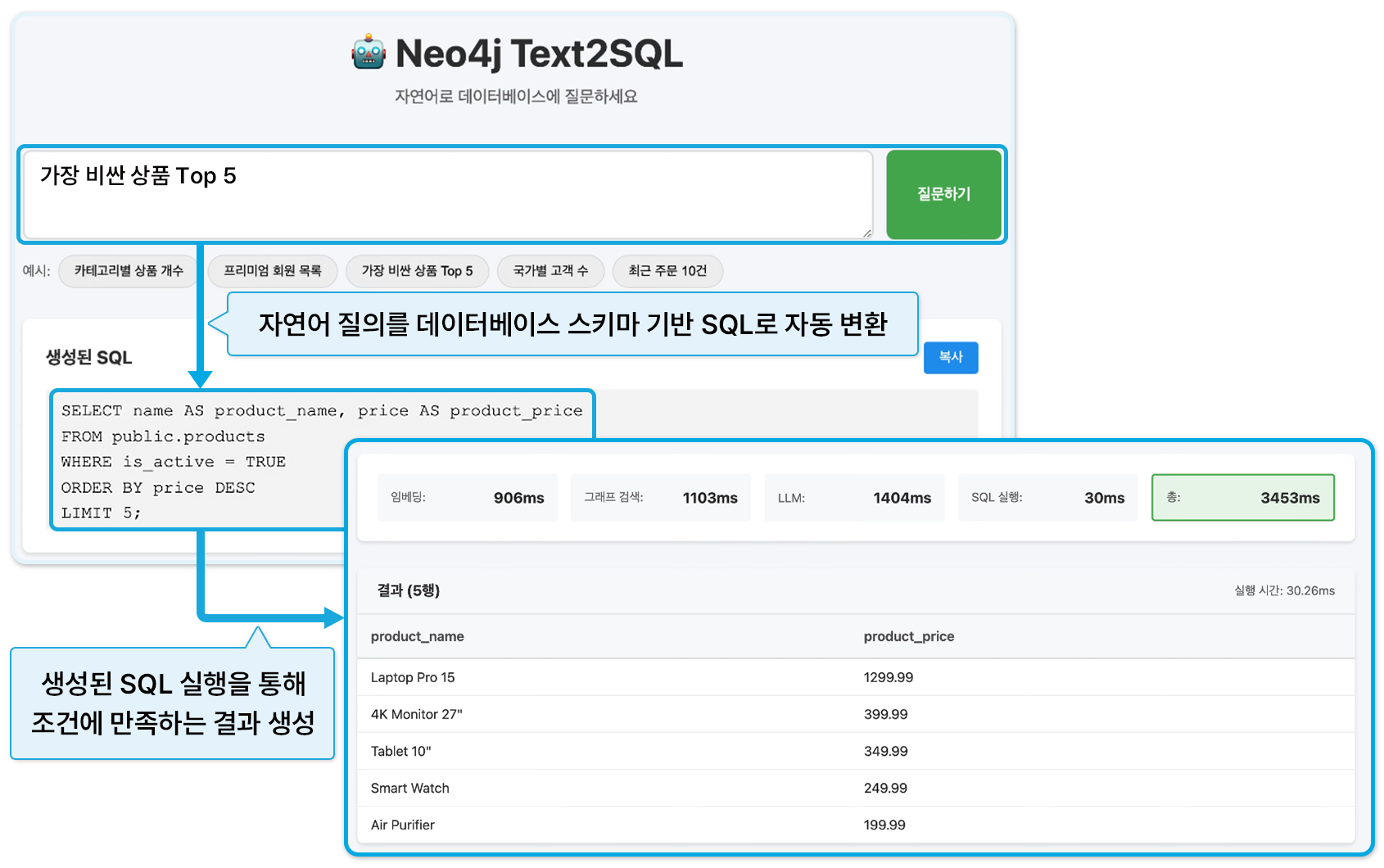Select the 최근 주문 10건 example chip
The image size is (1384, 868).
click(667, 271)
